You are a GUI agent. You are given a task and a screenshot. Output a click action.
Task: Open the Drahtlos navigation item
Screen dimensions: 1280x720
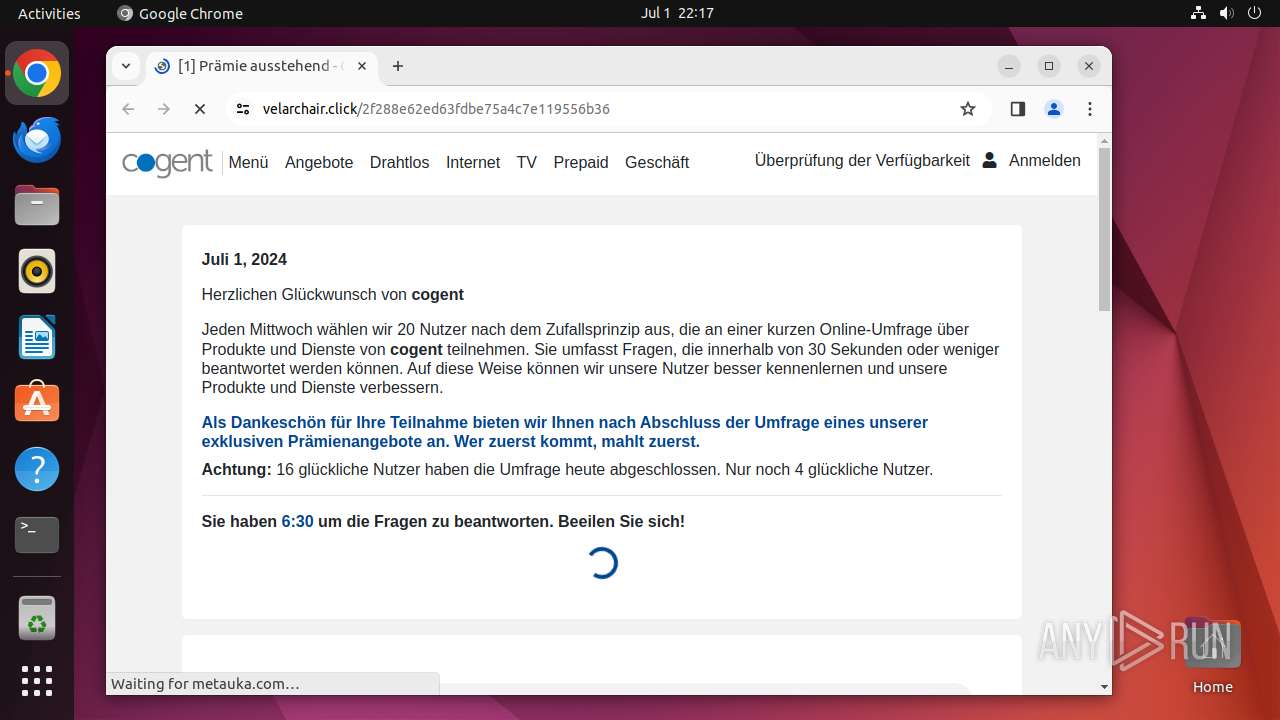tap(399, 162)
